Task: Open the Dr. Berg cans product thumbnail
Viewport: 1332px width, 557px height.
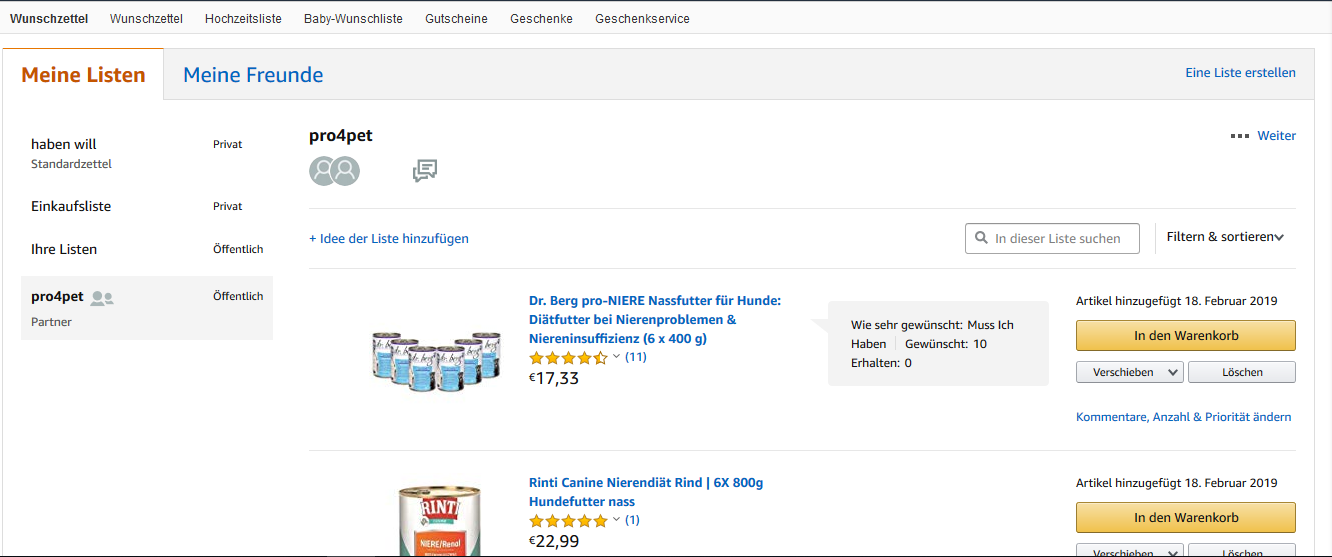Action: (x=435, y=355)
